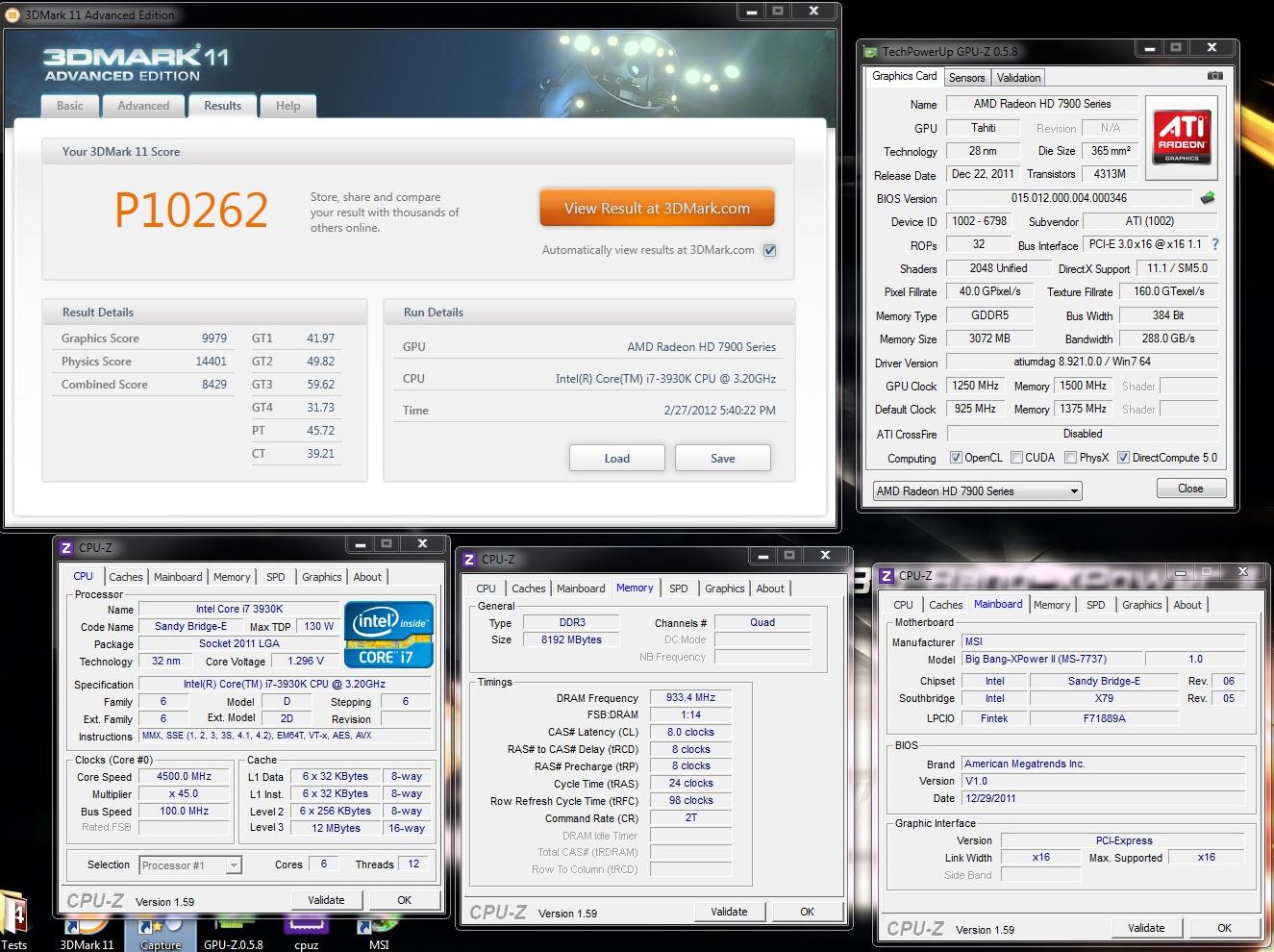Toggle the OpenCL computing checkbox
Image resolution: width=1274 pixels, height=952 pixels.
point(956,458)
